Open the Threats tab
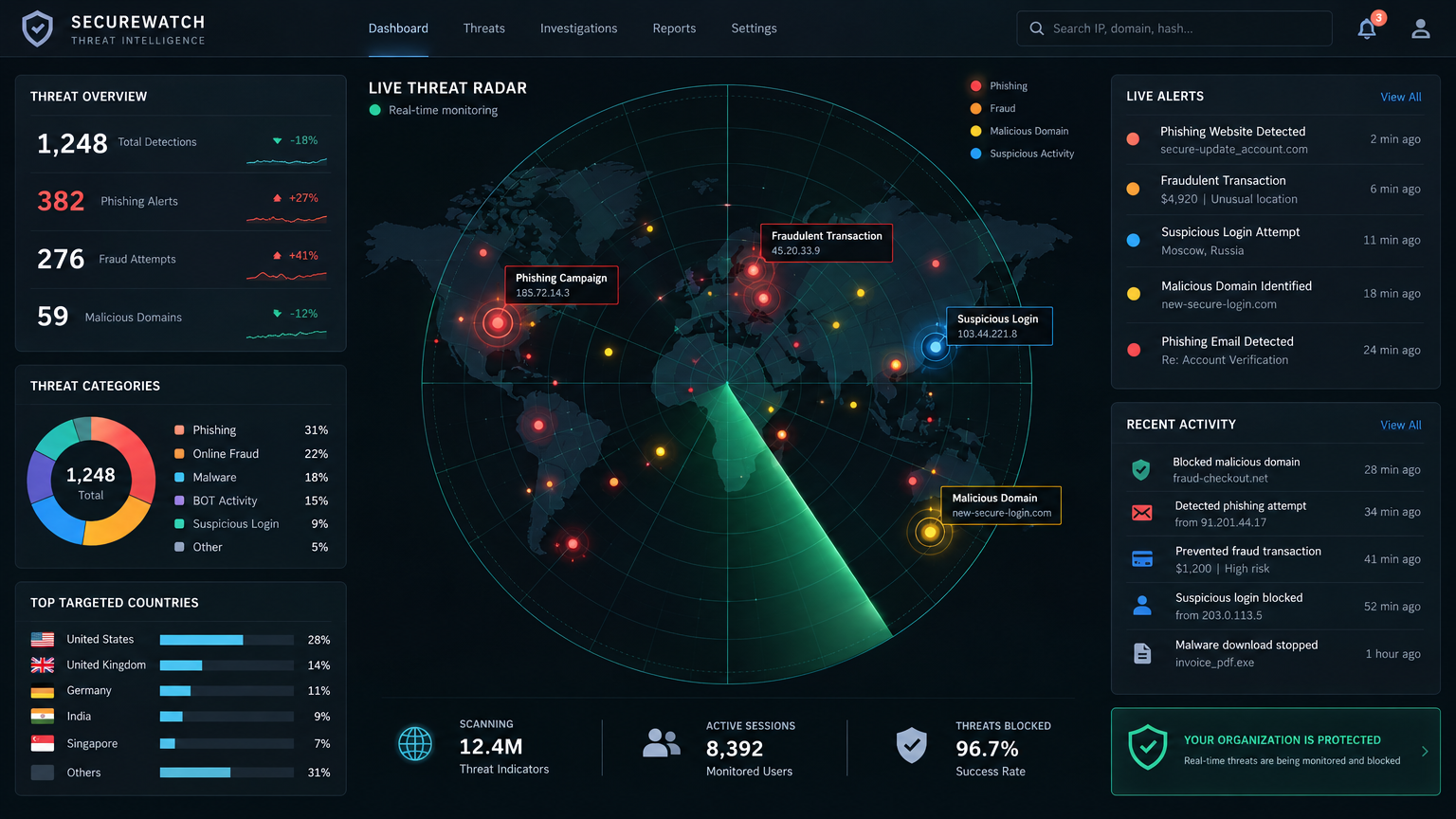The height and width of the screenshot is (819, 1456). [x=484, y=28]
